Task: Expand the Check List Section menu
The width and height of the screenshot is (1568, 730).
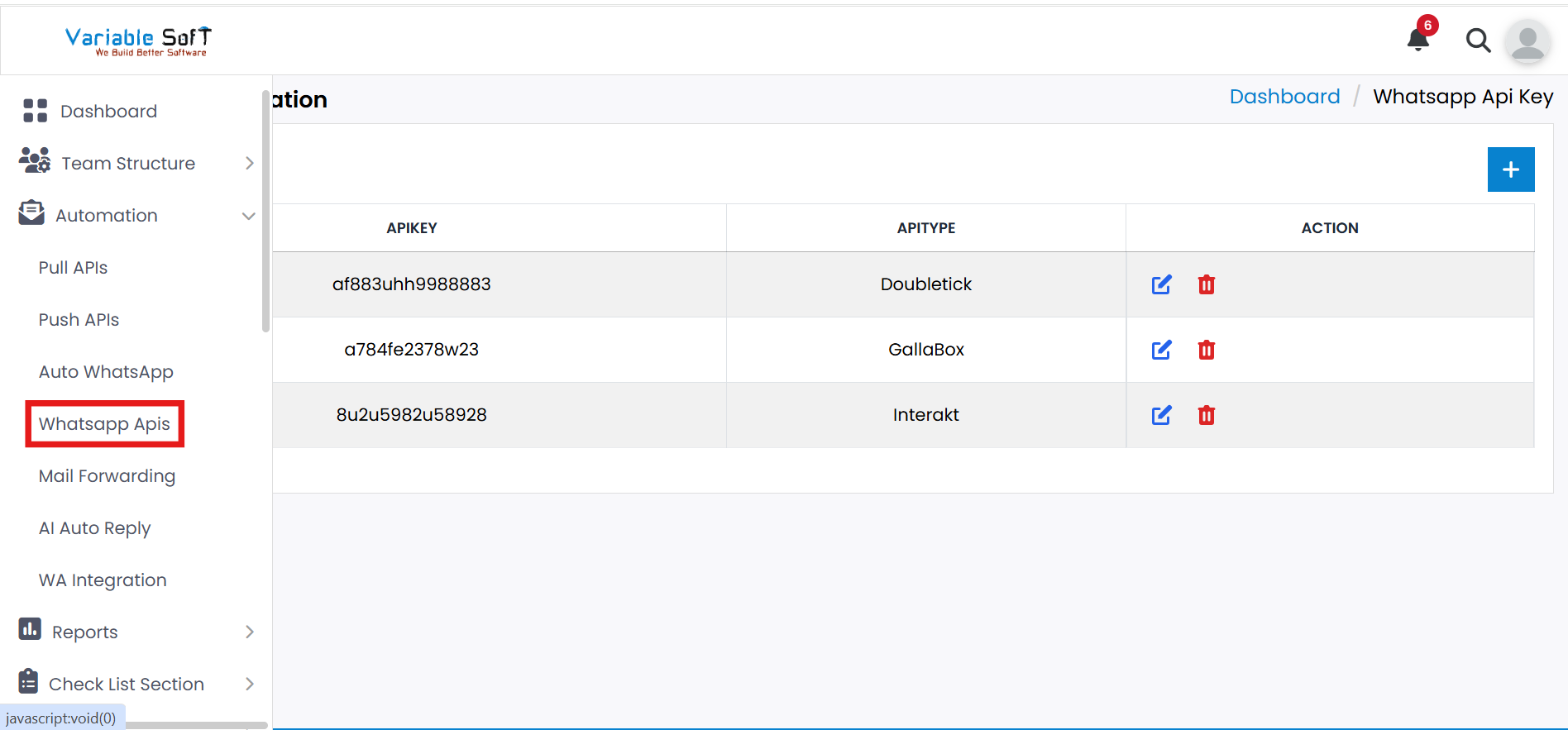Action: pyautogui.click(x=127, y=685)
